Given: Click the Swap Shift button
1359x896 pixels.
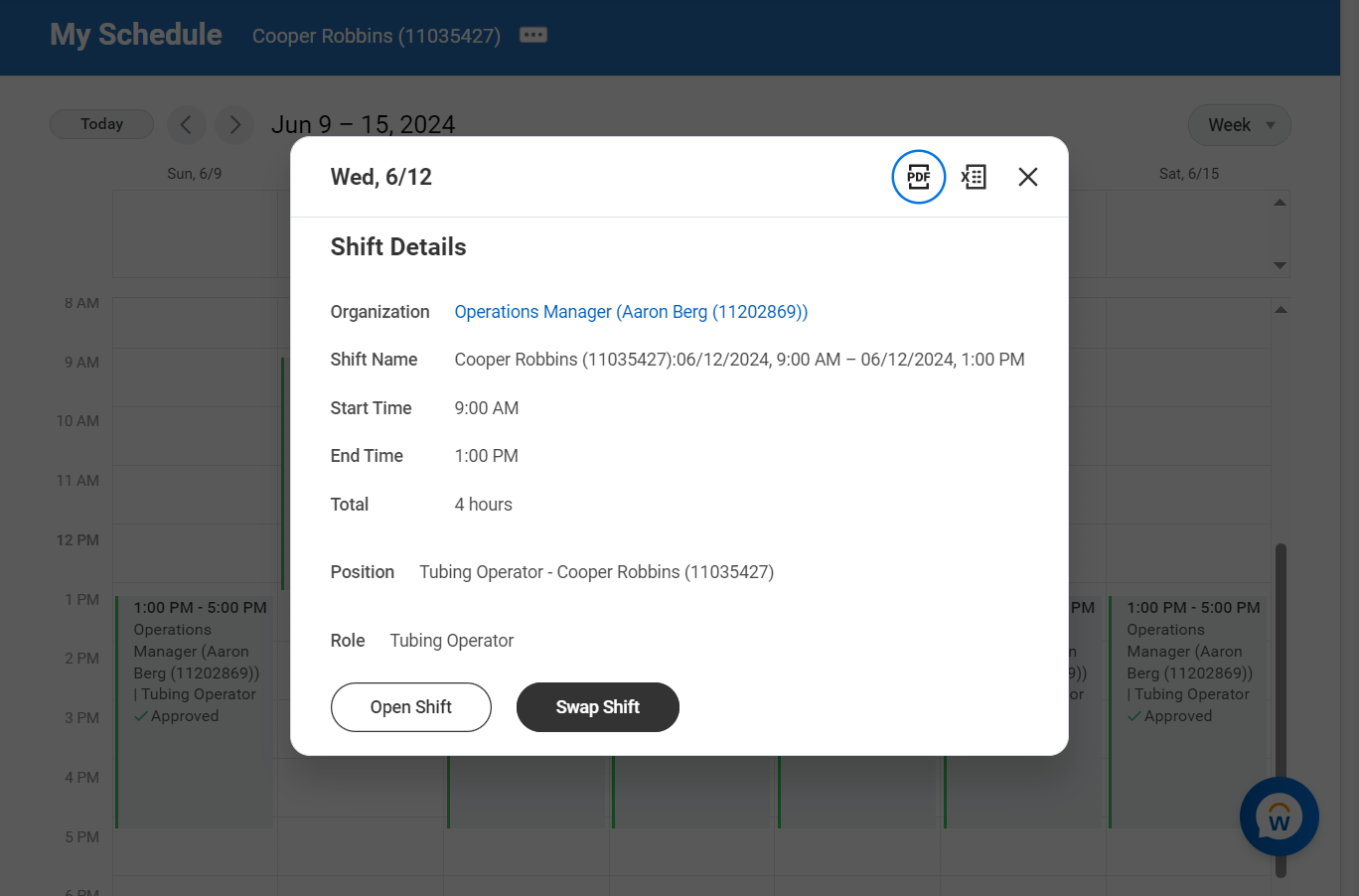Looking at the screenshot, I should coord(598,707).
